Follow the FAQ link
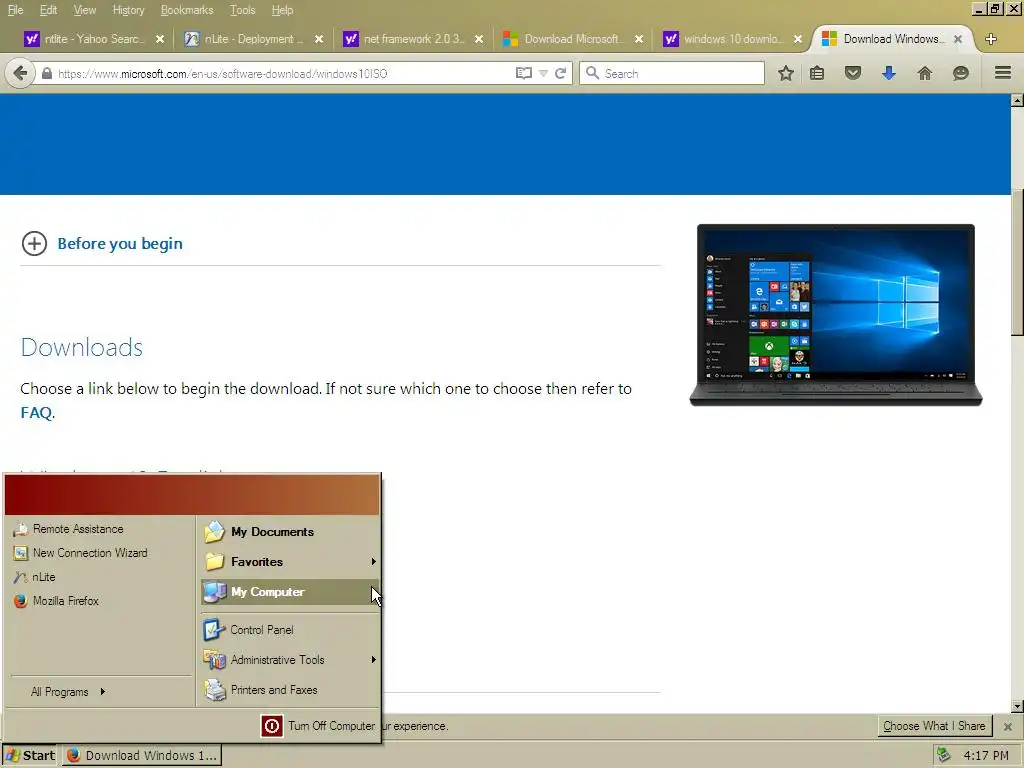The height and width of the screenshot is (768, 1024). click(36, 413)
